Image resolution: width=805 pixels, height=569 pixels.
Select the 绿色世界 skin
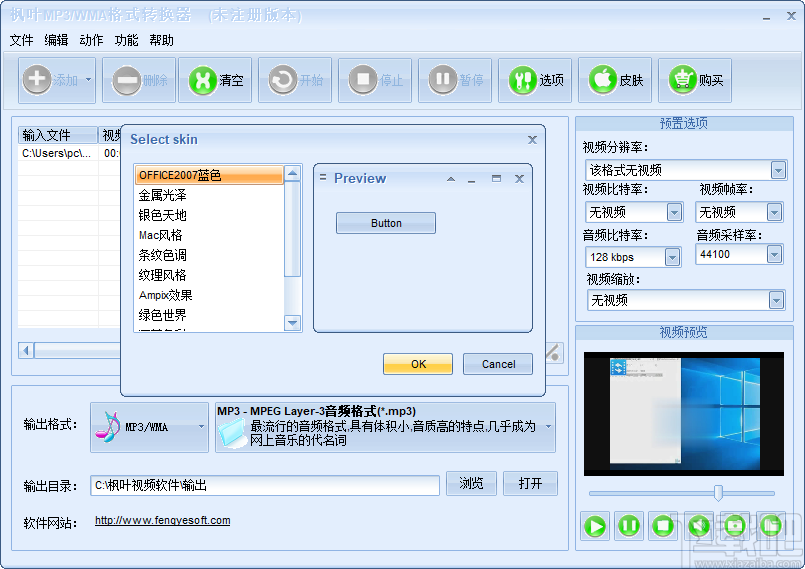(209, 315)
